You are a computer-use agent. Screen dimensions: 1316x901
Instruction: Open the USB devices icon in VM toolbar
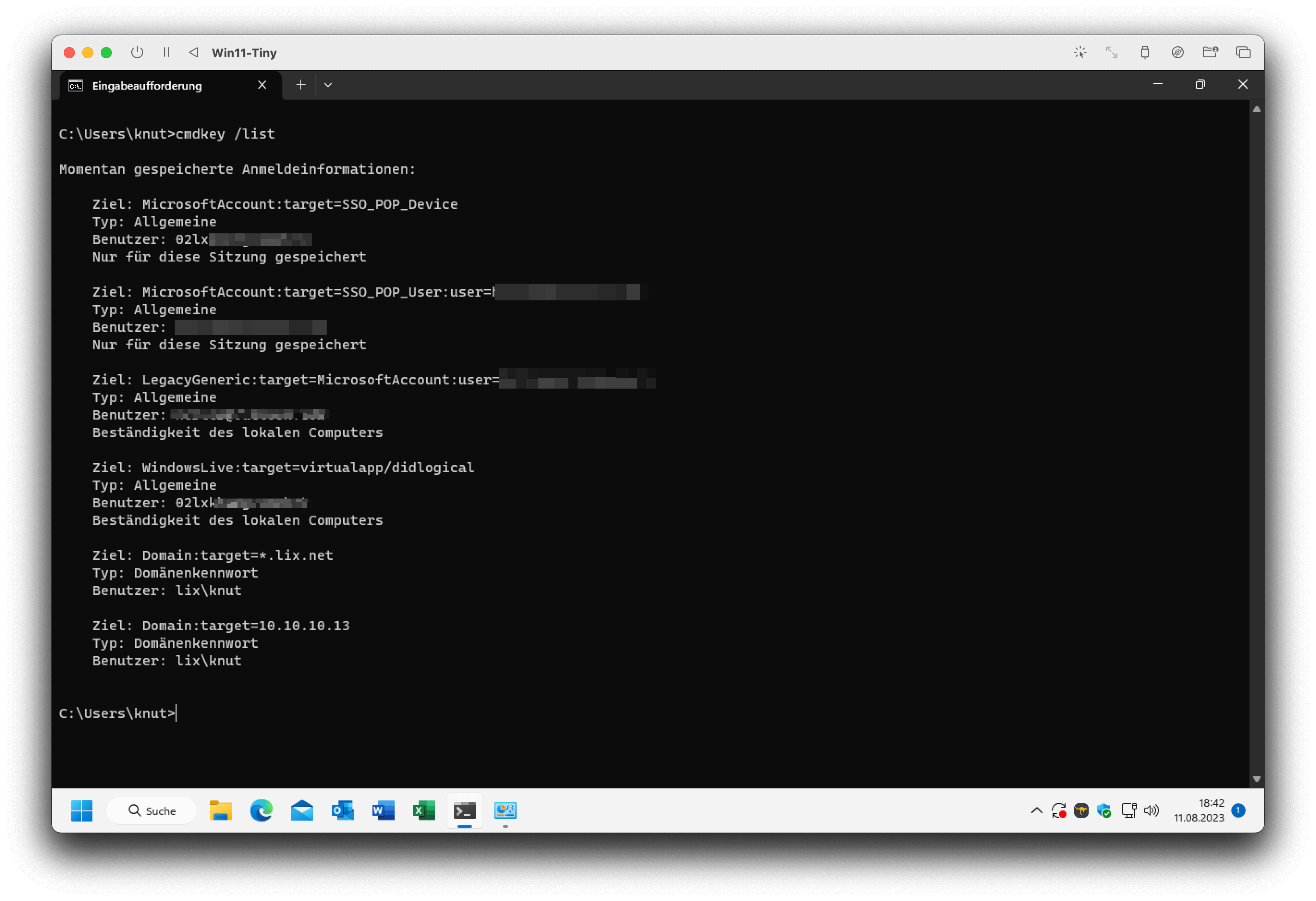(1145, 53)
